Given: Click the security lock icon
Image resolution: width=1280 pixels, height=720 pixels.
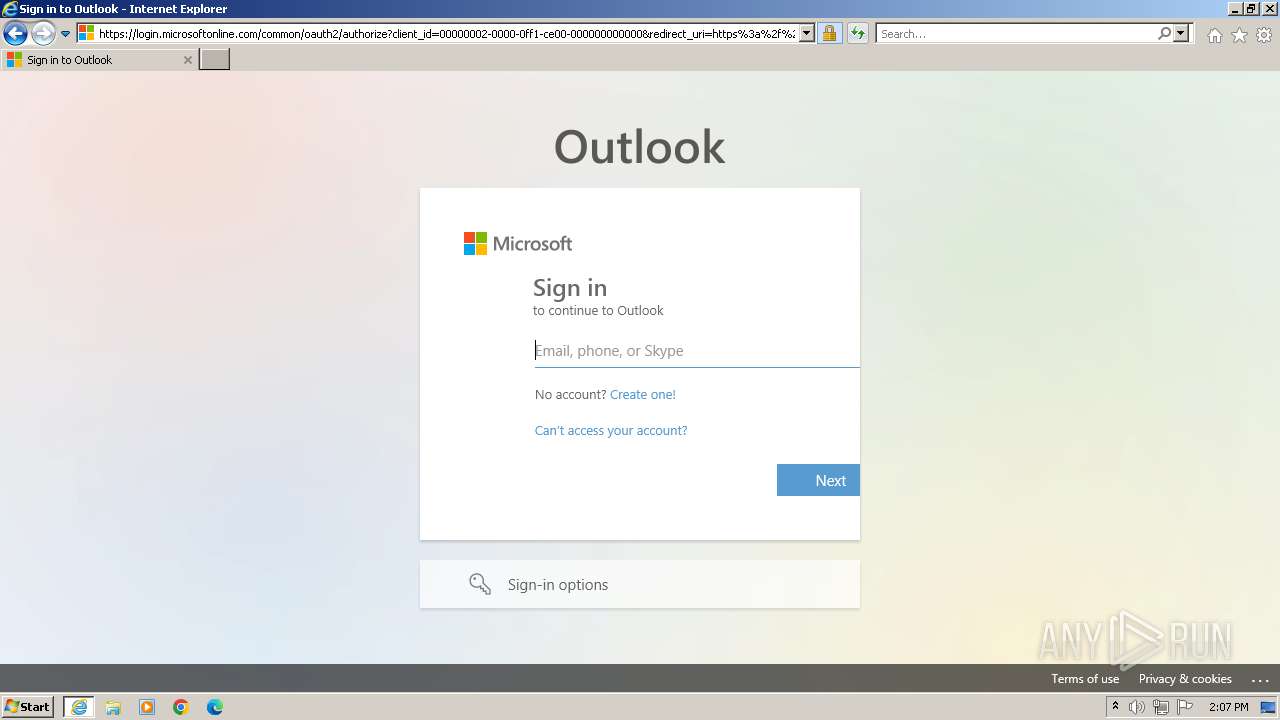Looking at the screenshot, I should [x=829, y=34].
